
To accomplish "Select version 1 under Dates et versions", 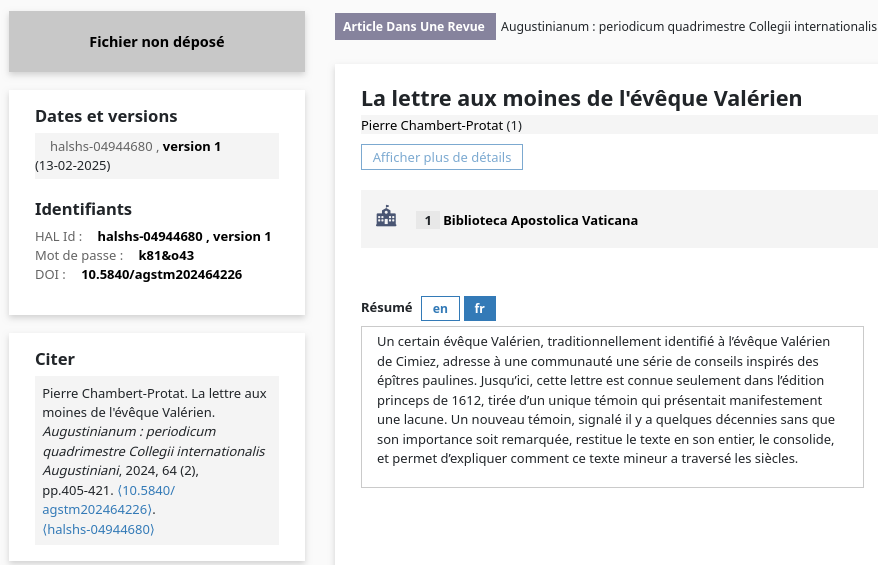I will [x=191, y=146].
